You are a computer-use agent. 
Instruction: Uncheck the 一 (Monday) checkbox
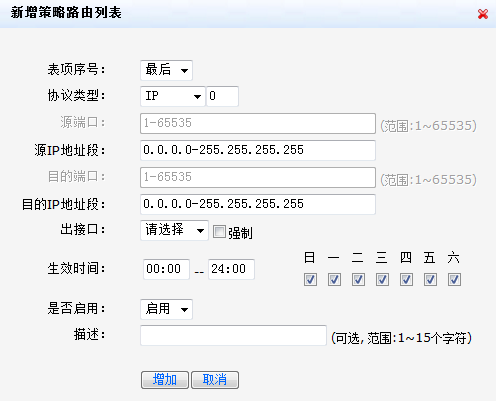tap(334, 280)
